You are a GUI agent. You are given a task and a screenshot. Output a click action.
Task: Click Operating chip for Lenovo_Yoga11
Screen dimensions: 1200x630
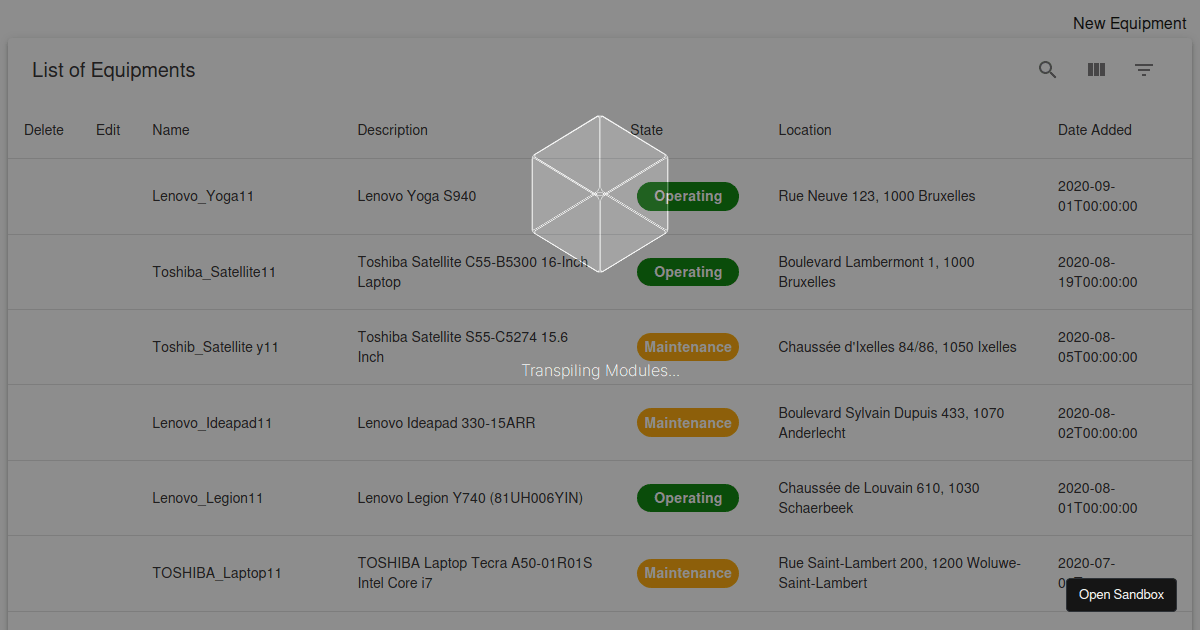pos(688,196)
